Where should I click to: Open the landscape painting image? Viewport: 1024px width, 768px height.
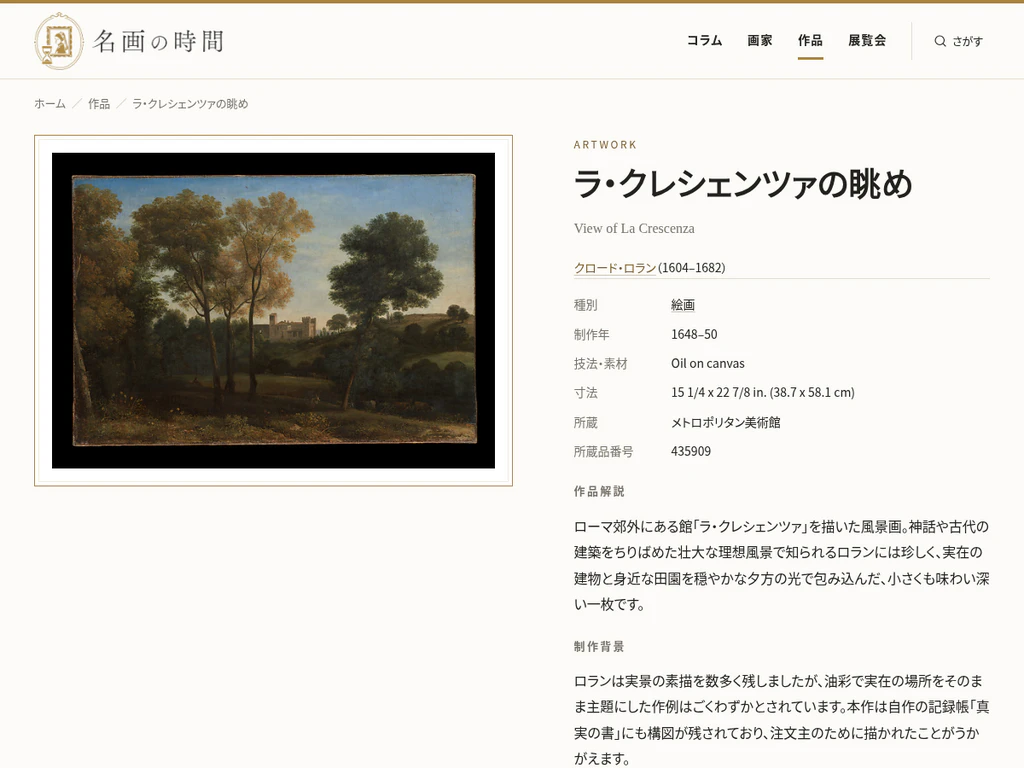(274, 311)
